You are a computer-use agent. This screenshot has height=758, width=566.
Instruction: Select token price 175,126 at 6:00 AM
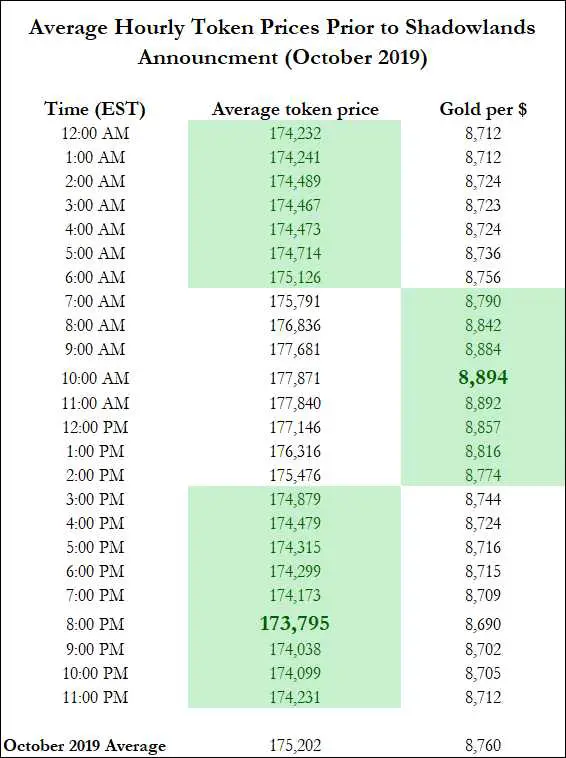295,277
